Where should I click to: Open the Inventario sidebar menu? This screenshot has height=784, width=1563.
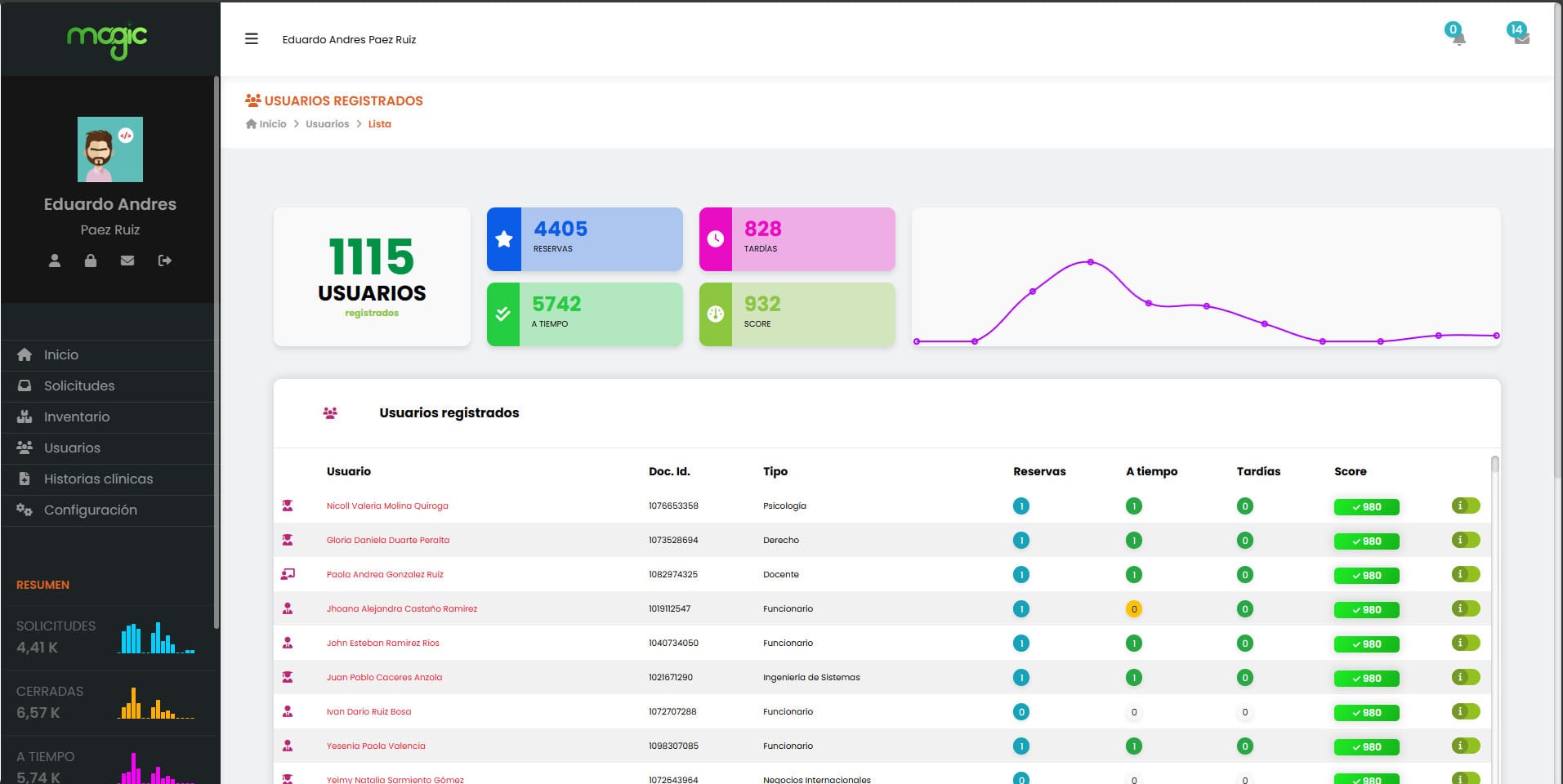point(76,416)
